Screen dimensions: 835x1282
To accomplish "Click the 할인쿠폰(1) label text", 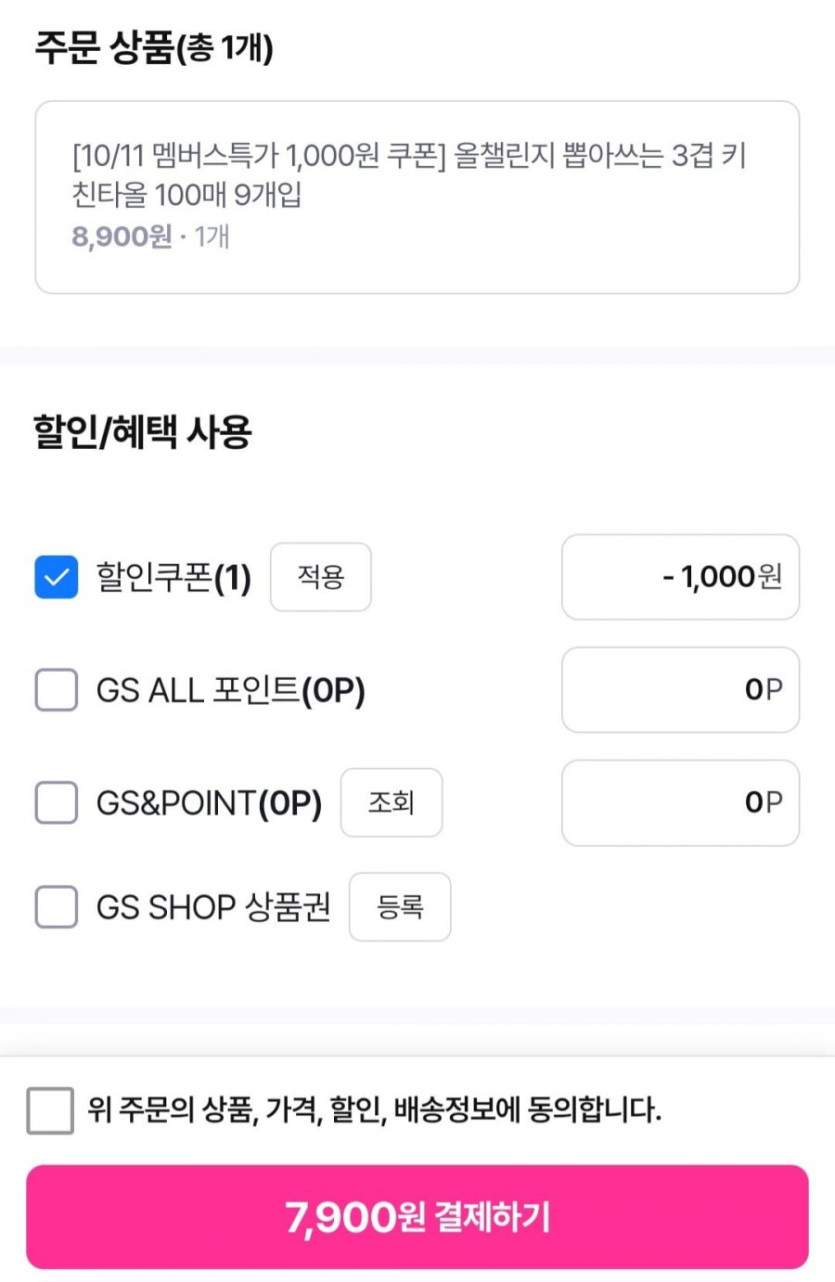I will [x=173, y=578].
